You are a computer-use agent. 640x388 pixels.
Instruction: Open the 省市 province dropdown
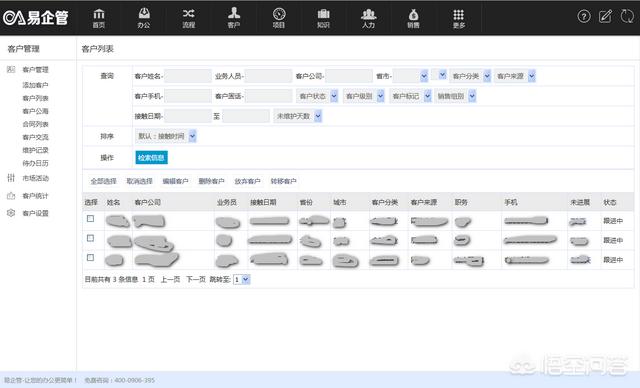pyautogui.click(x=410, y=76)
